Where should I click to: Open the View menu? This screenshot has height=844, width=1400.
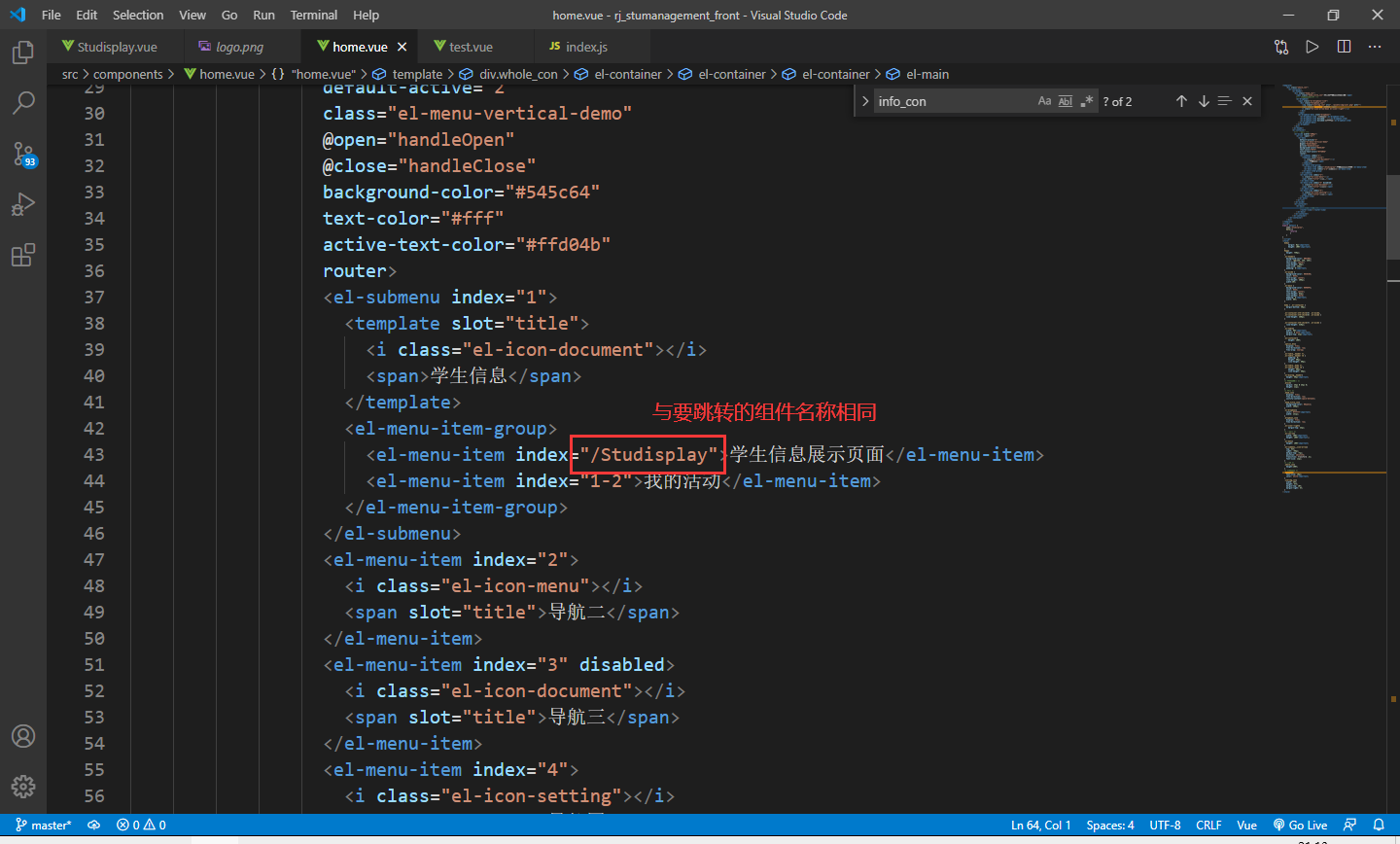coord(192,15)
